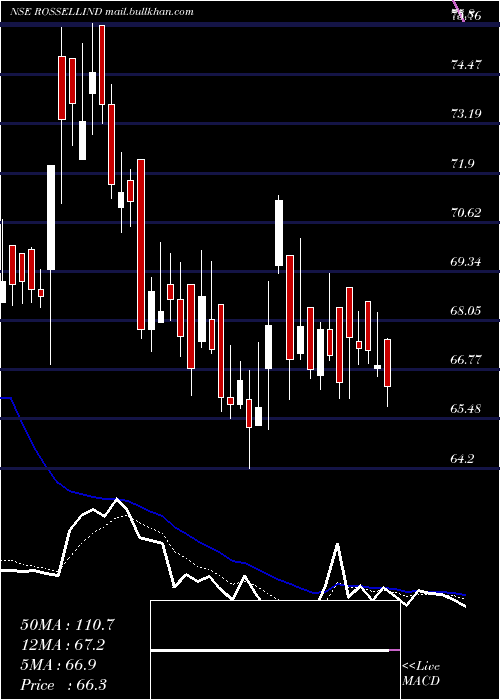Click the 12MA : 67.2 reading
The width and height of the screenshot is (500, 700).
click(64, 645)
